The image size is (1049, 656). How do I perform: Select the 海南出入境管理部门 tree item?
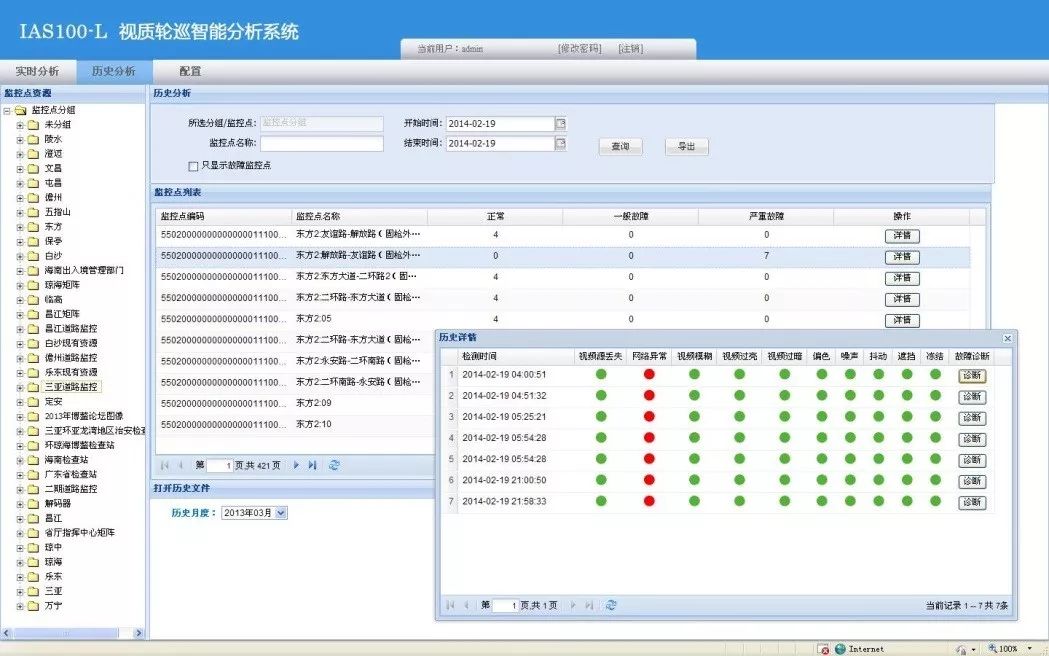click(x=84, y=271)
